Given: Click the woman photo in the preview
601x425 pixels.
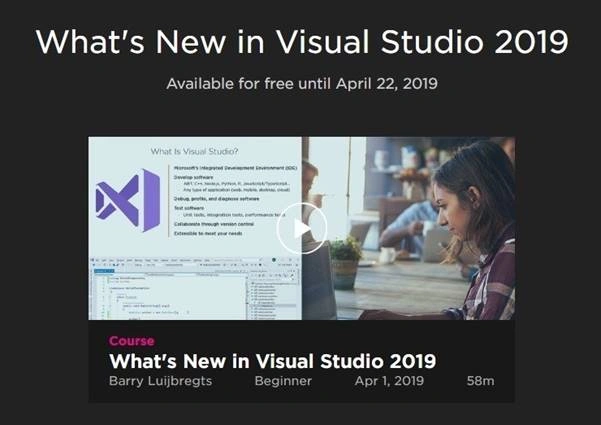Looking at the screenshot, I should tap(409, 228).
